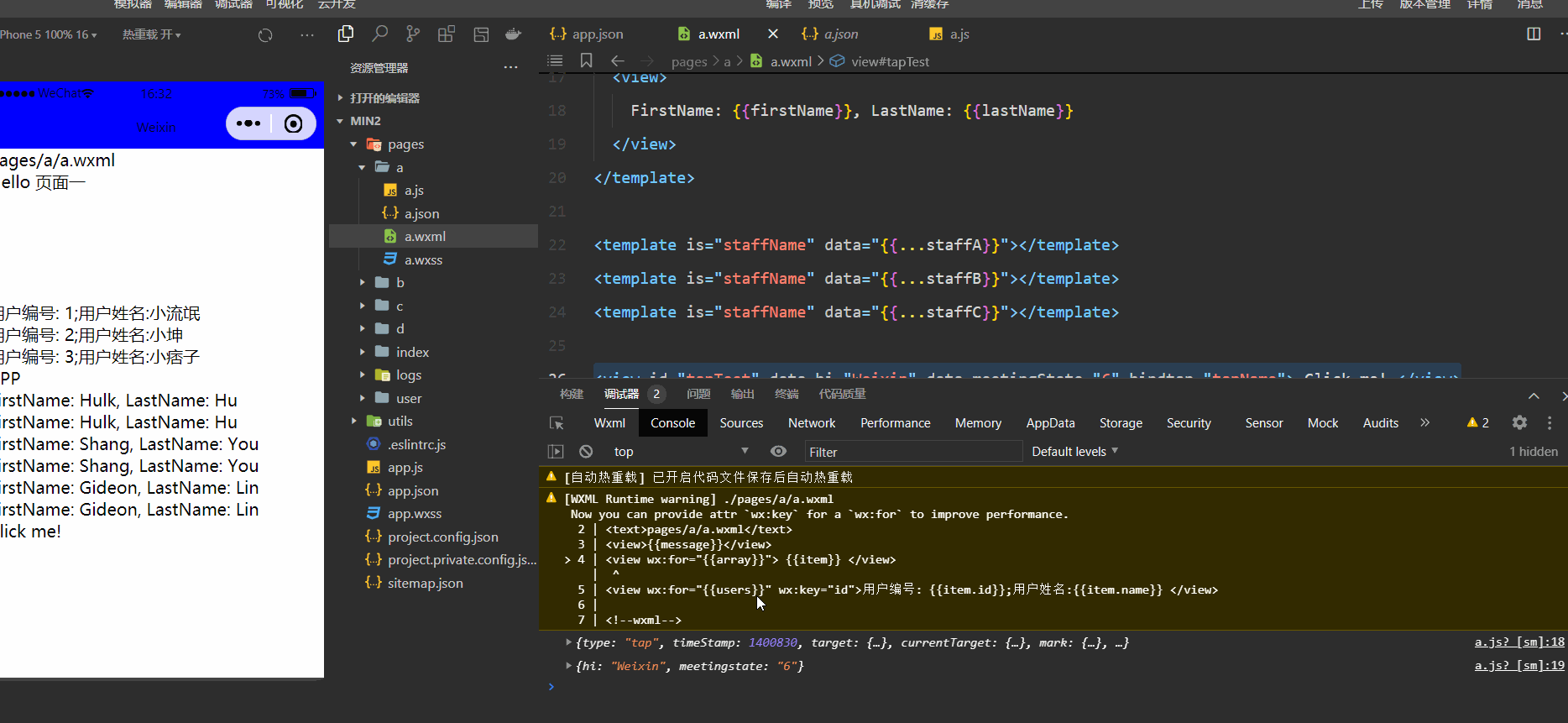The width and height of the screenshot is (1568, 723).
Task: Expand the utils folder
Action: coord(400,422)
